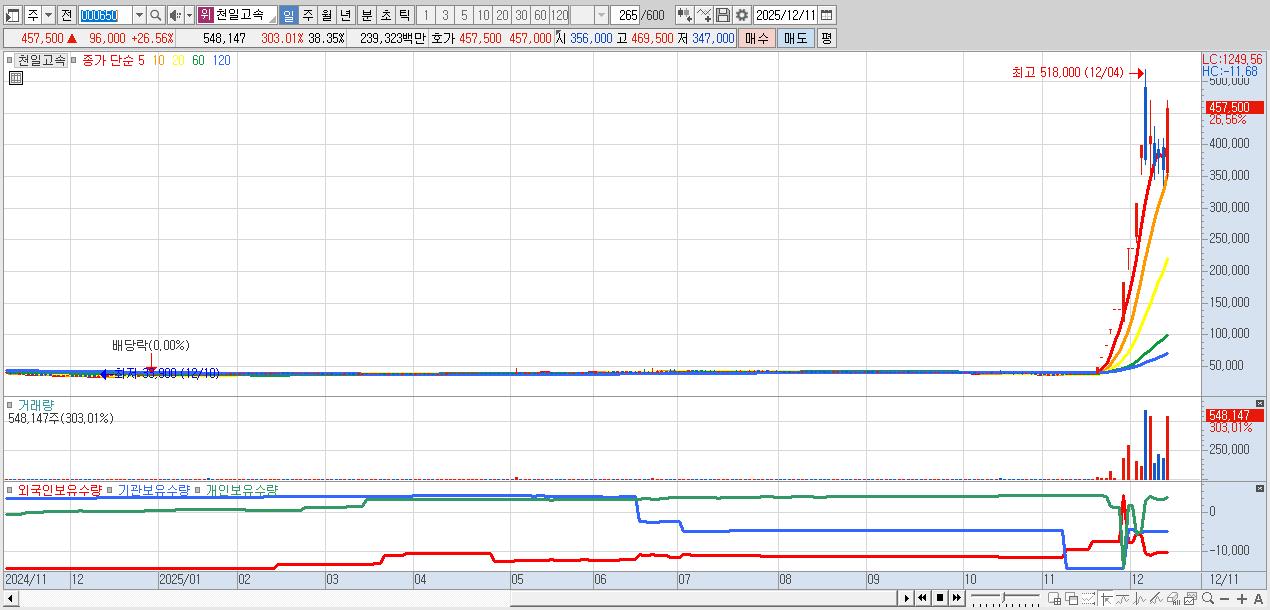Select interval 5 button
Image resolution: width=1270 pixels, height=610 pixels.
coord(464,15)
